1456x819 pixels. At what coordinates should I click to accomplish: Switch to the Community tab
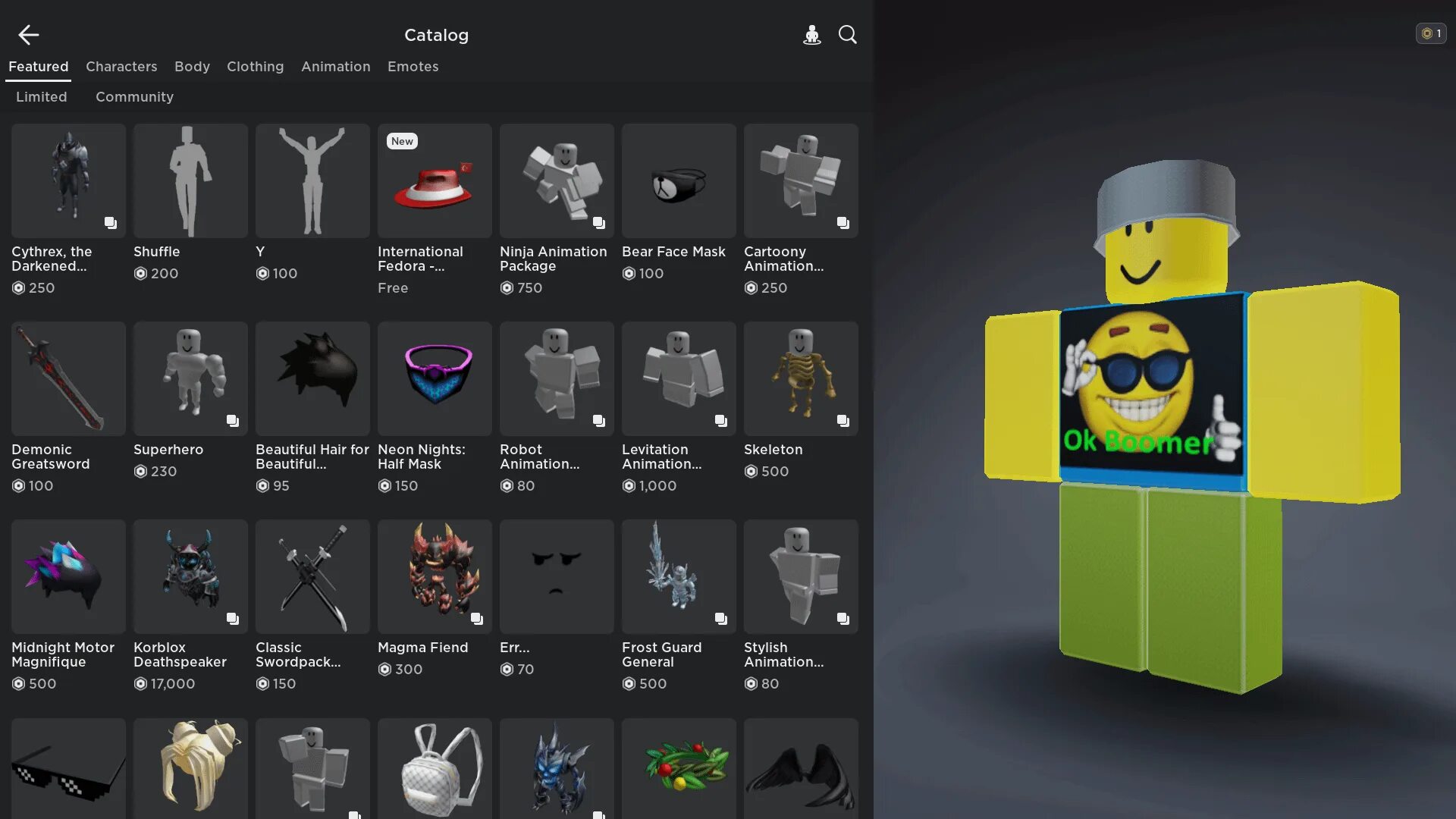pyautogui.click(x=134, y=97)
